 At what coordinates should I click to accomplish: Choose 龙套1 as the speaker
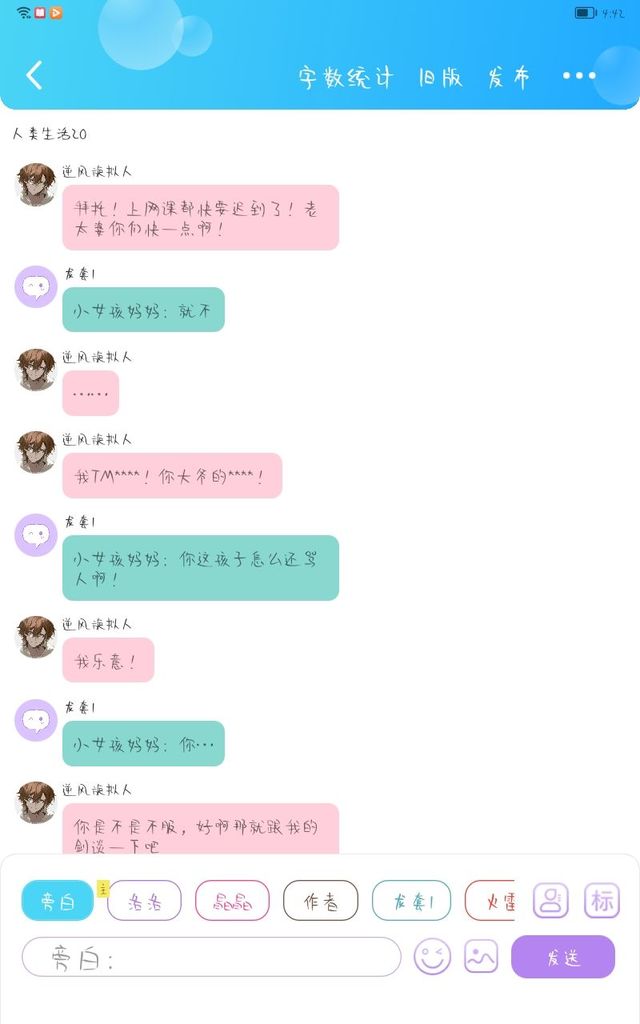click(412, 901)
